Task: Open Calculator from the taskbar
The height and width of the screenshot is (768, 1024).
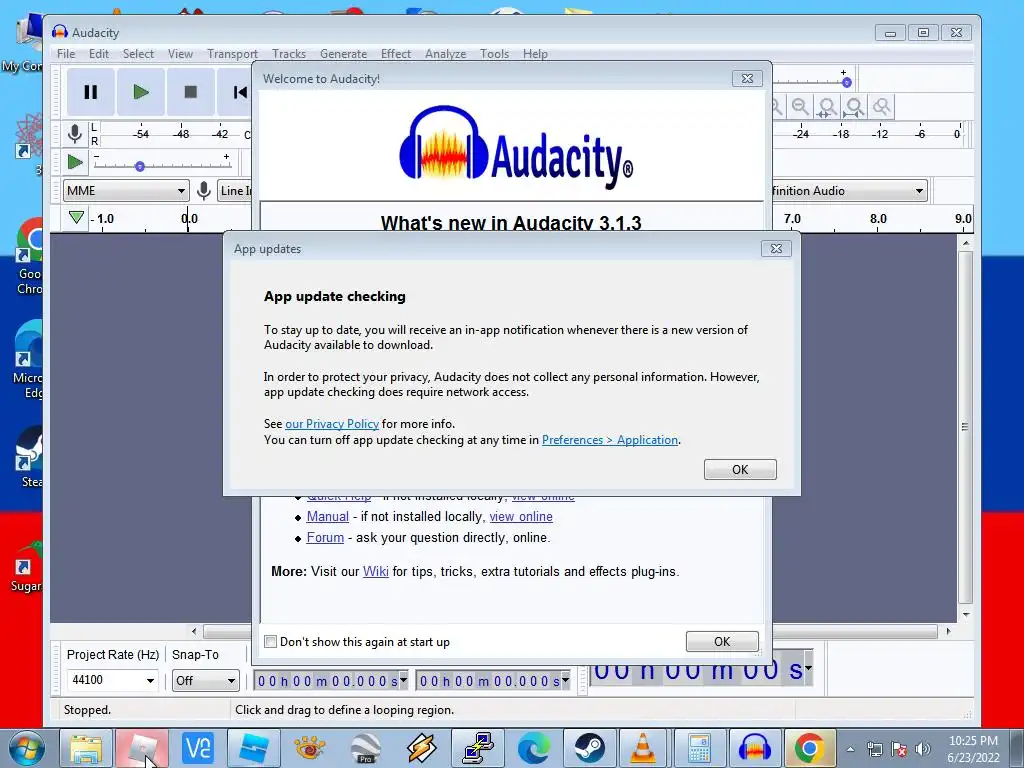Action: (x=699, y=748)
